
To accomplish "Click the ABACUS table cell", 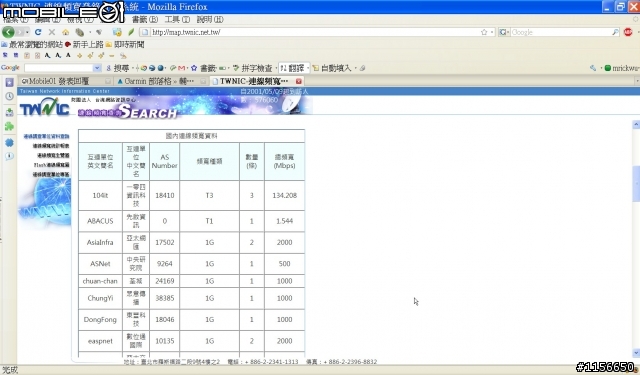I will (x=100, y=221).
